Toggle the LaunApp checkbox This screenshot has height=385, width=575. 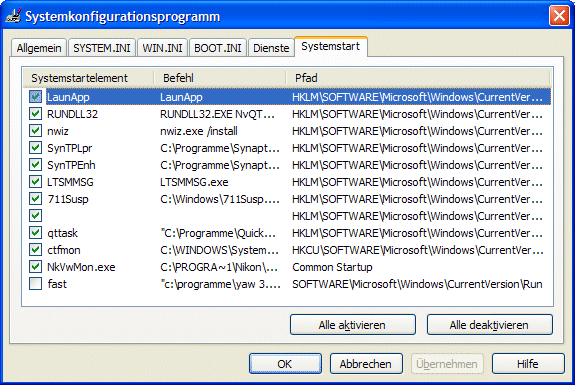(x=36, y=97)
